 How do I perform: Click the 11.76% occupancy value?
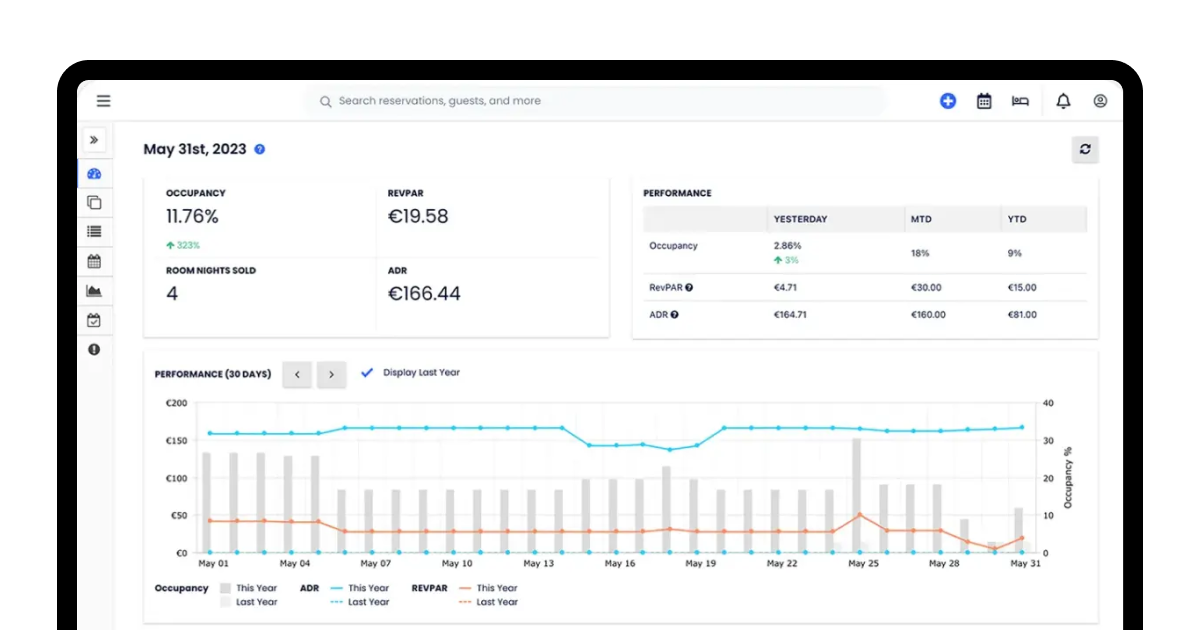coord(192,216)
